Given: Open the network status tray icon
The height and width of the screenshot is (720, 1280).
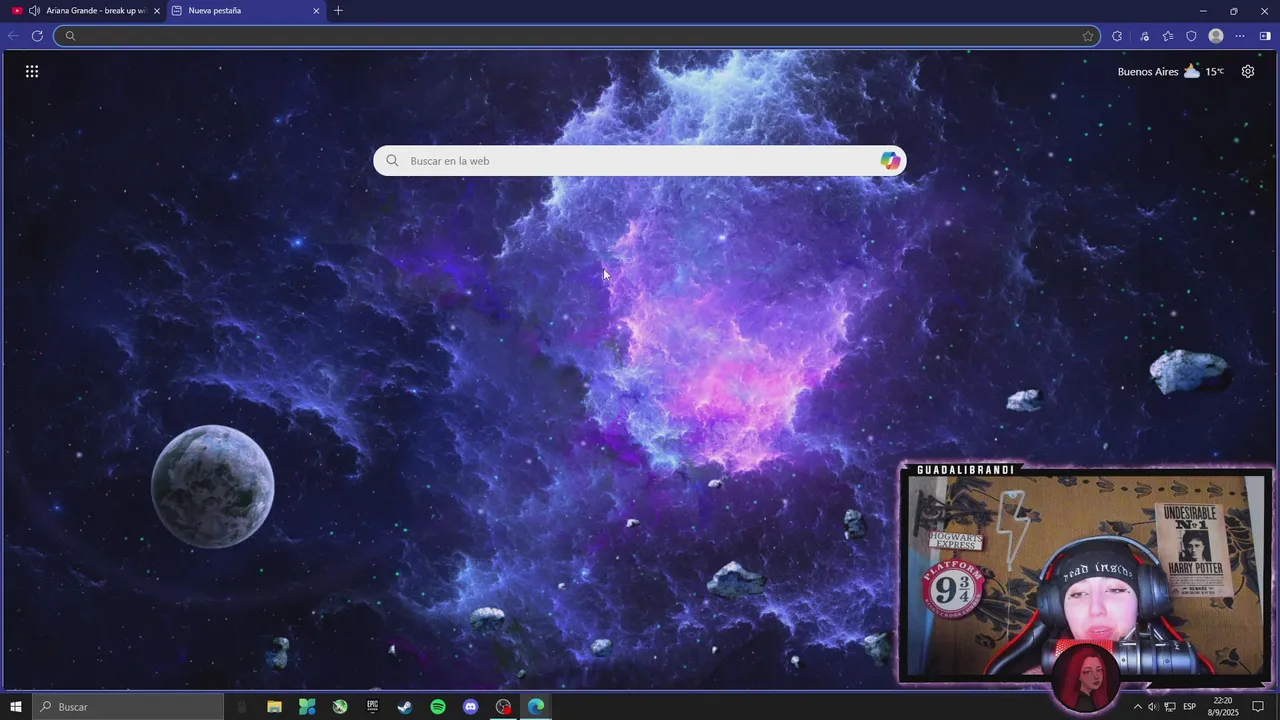Looking at the screenshot, I should click(1170, 707).
